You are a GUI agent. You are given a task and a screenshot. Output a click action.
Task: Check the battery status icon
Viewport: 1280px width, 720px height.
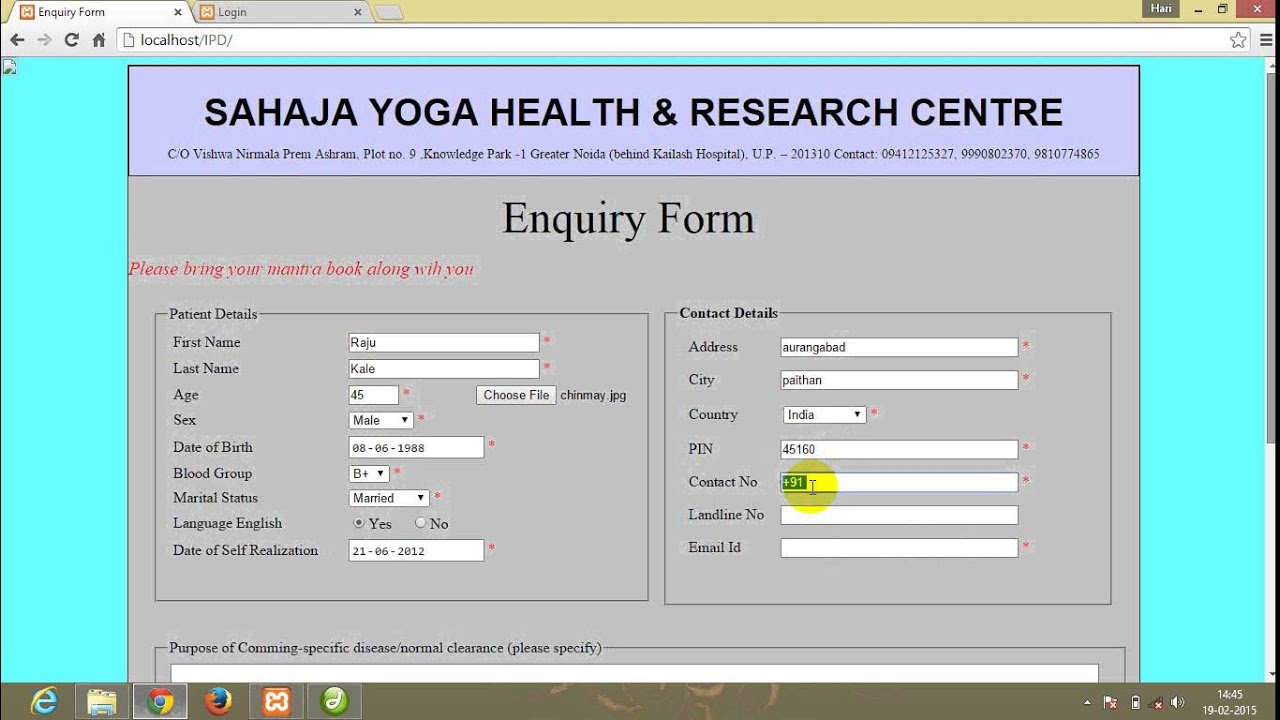coord(1134,702)
